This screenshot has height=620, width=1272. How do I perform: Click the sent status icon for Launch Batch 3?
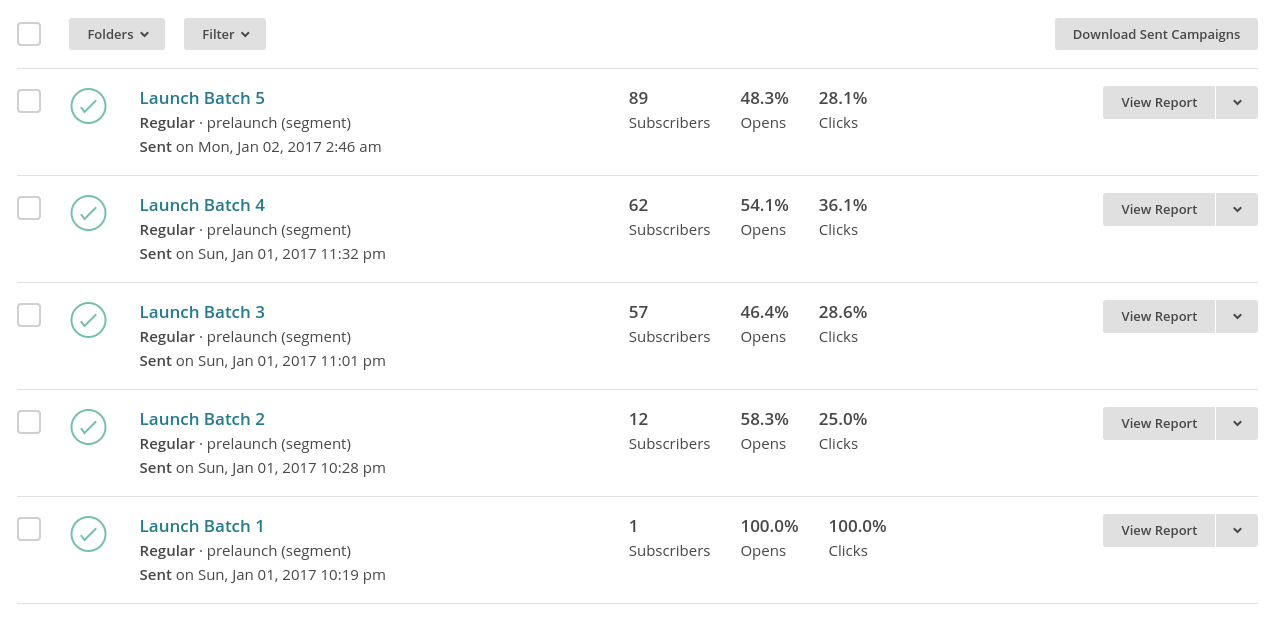tap(88, 320)
